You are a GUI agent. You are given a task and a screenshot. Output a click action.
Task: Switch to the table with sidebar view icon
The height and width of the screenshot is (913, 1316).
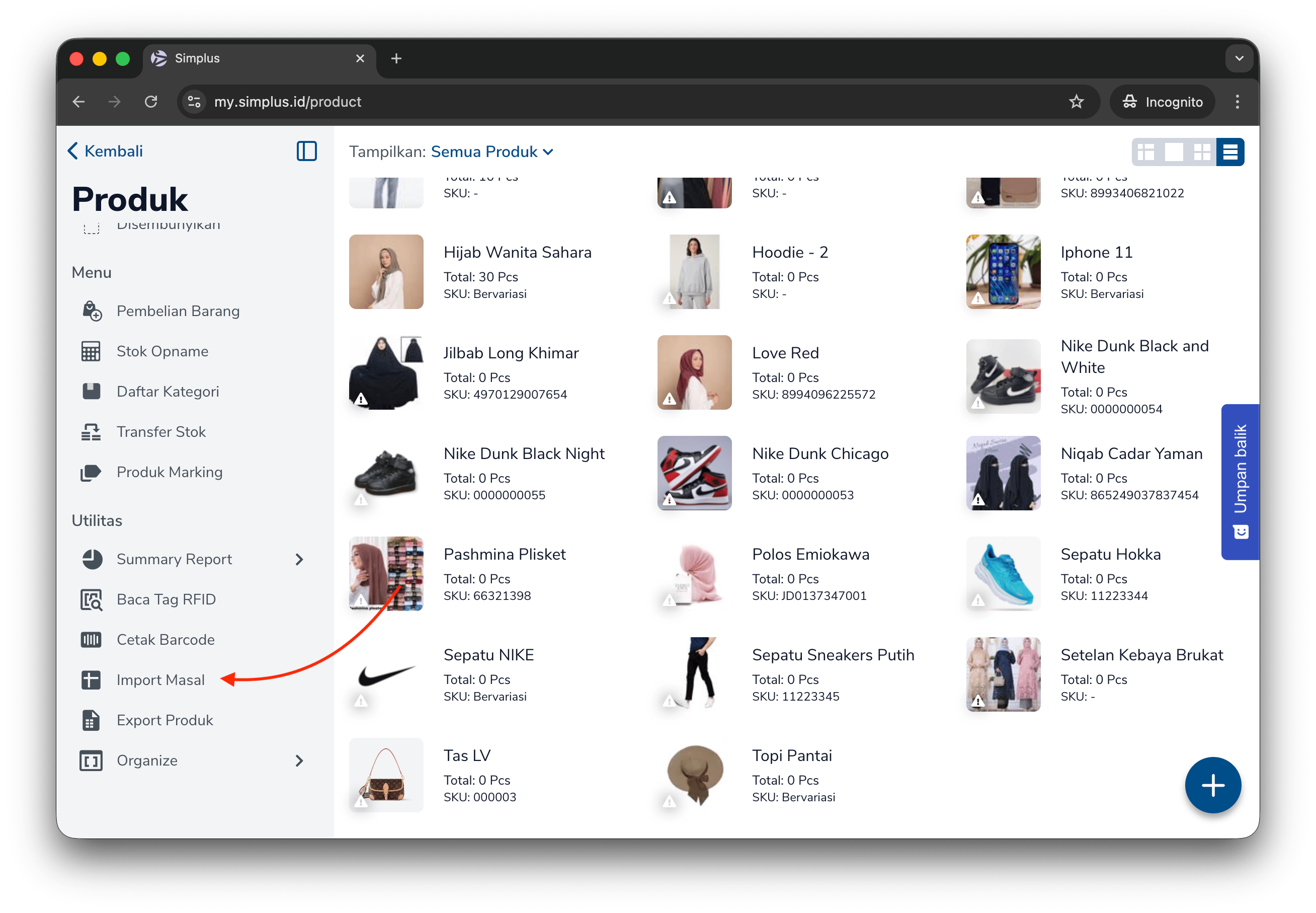pyautogui.click(x=1145, y=151)
